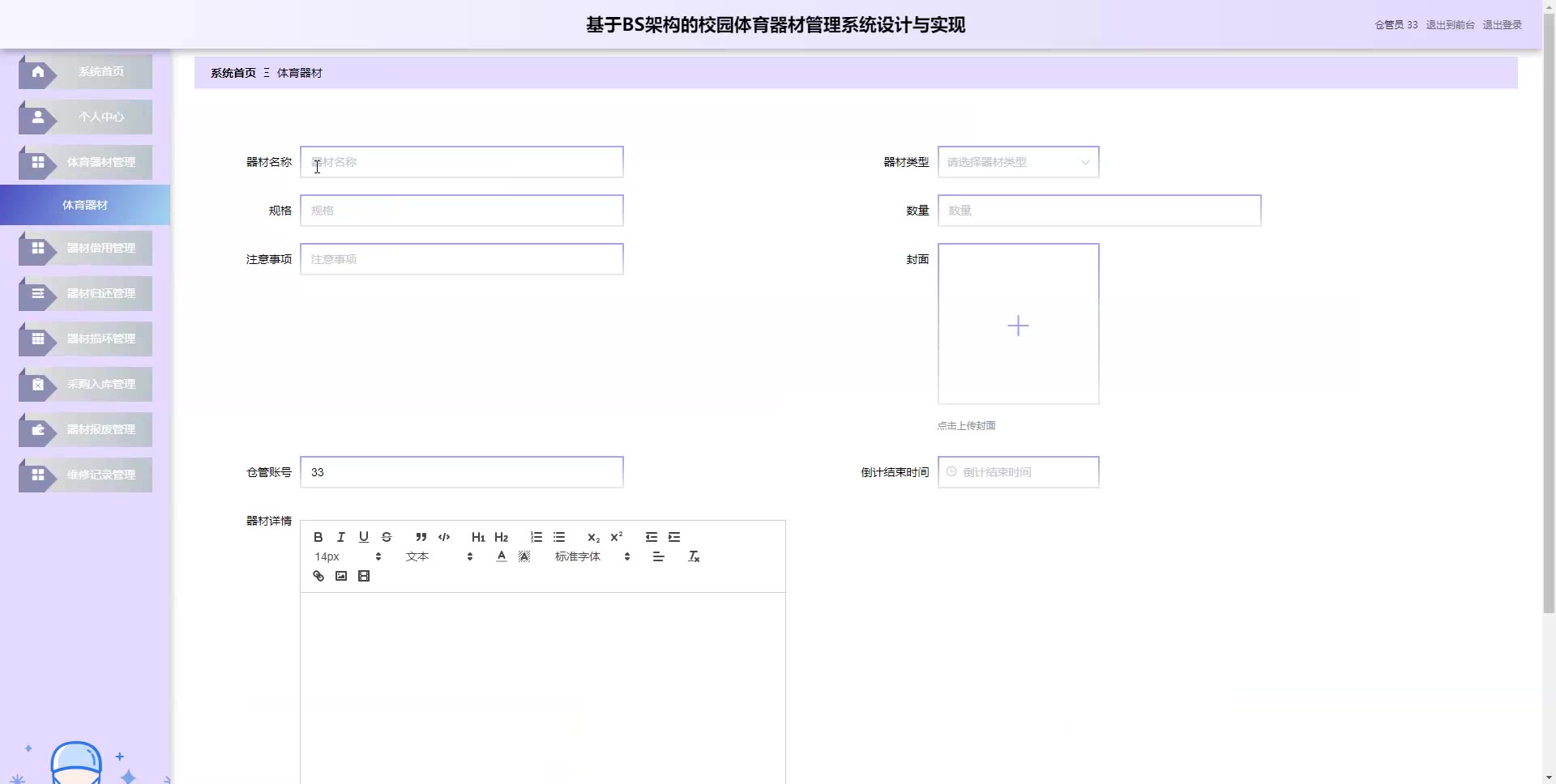The width and height of the screenshot is (1556, 784).
Task: Apply Heading 2 style
Action: click(x=501, y=537)
